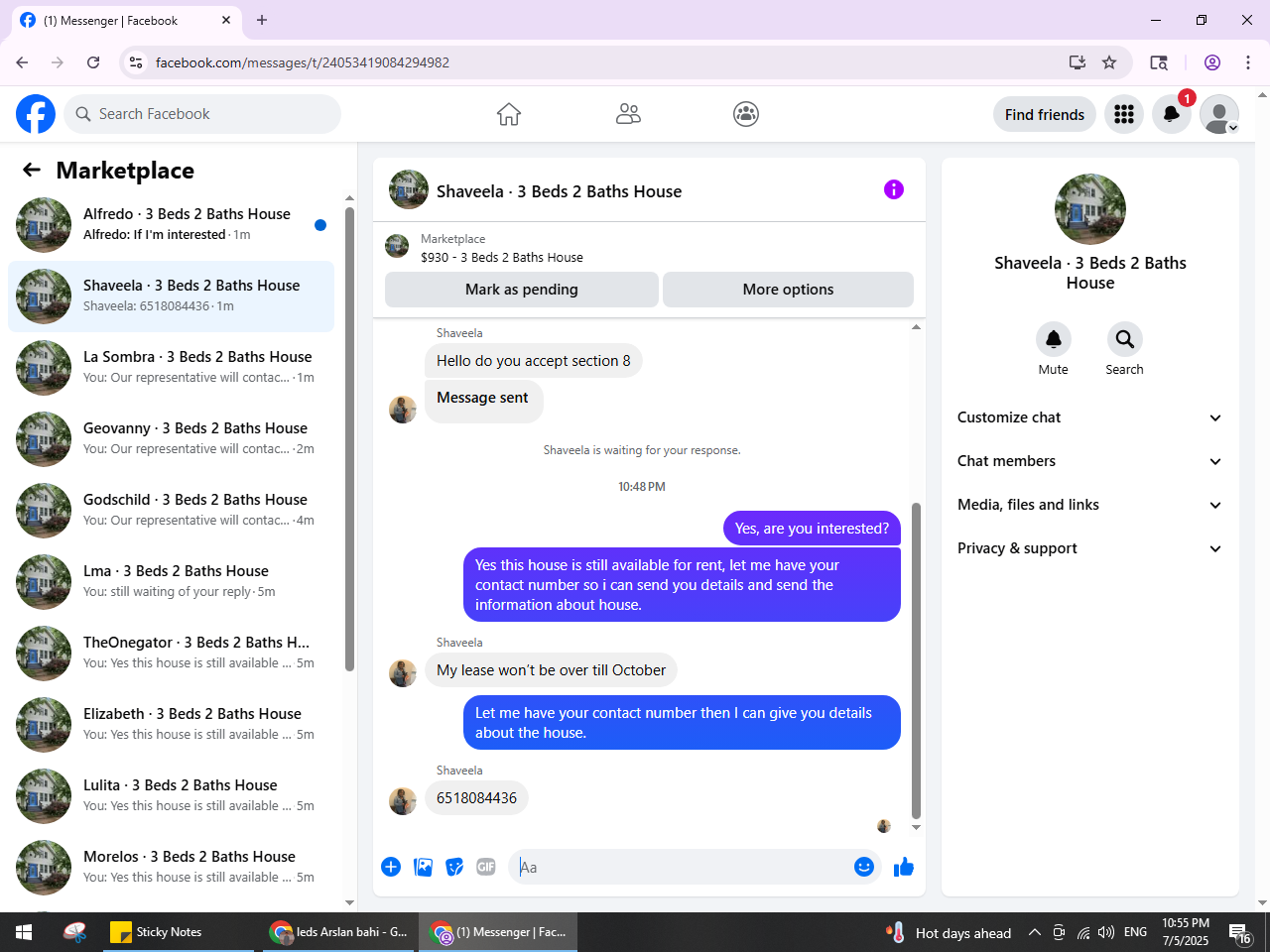This screenshot has height=952, width=1270.
Task: Open the Groups icon in top navigation
Action: click(746, 114)
